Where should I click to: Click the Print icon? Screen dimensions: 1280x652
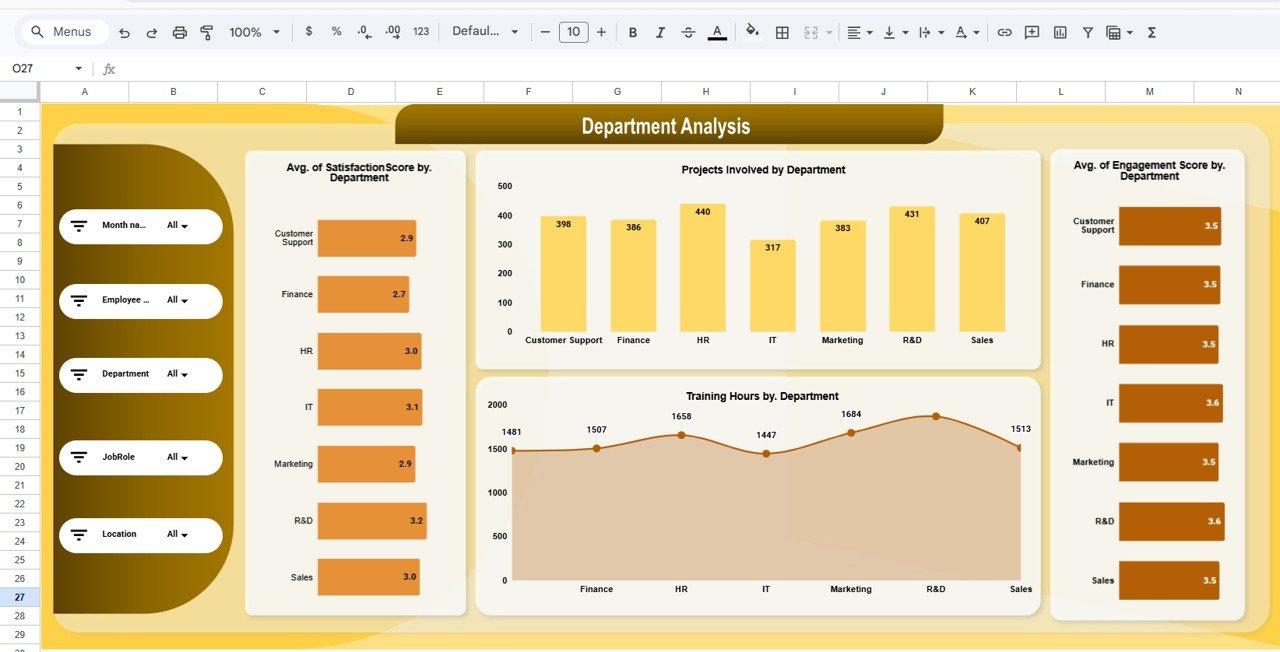click(179, 31)
